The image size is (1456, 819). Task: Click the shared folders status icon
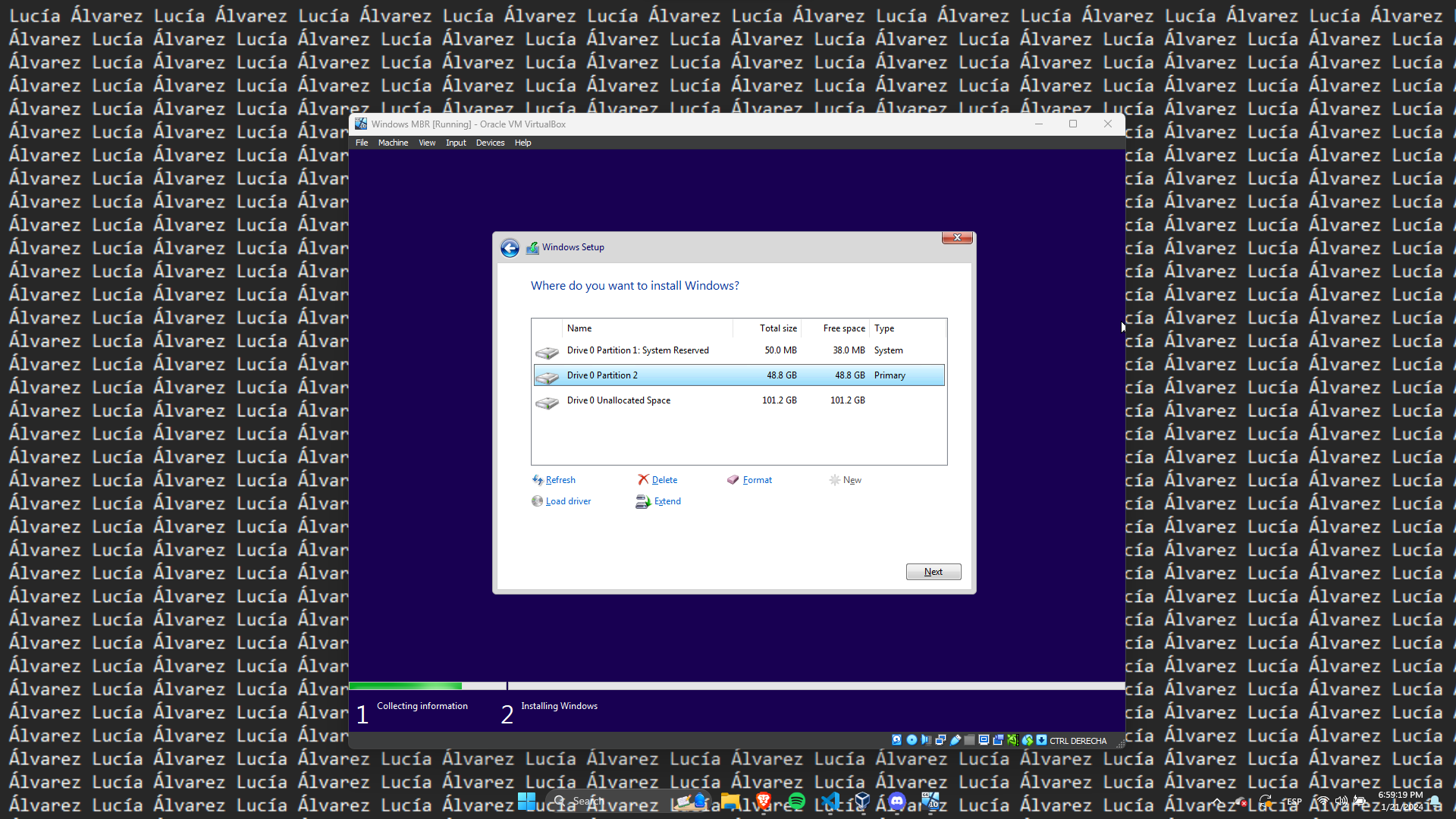point(969,740)
